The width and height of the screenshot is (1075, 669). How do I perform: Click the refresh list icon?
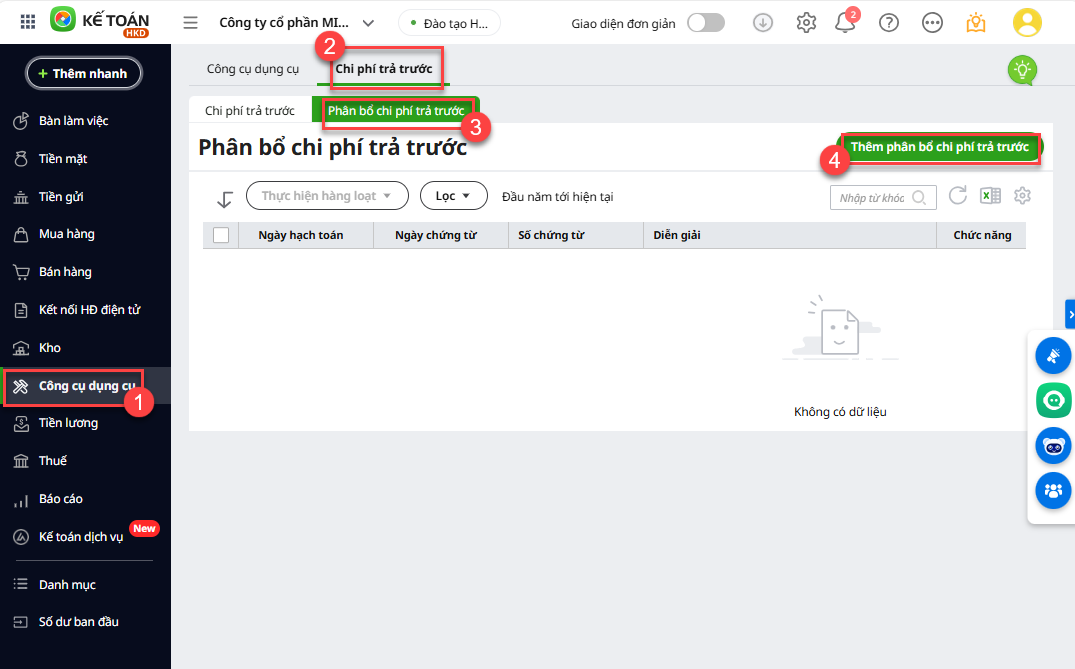click(958, 196)
